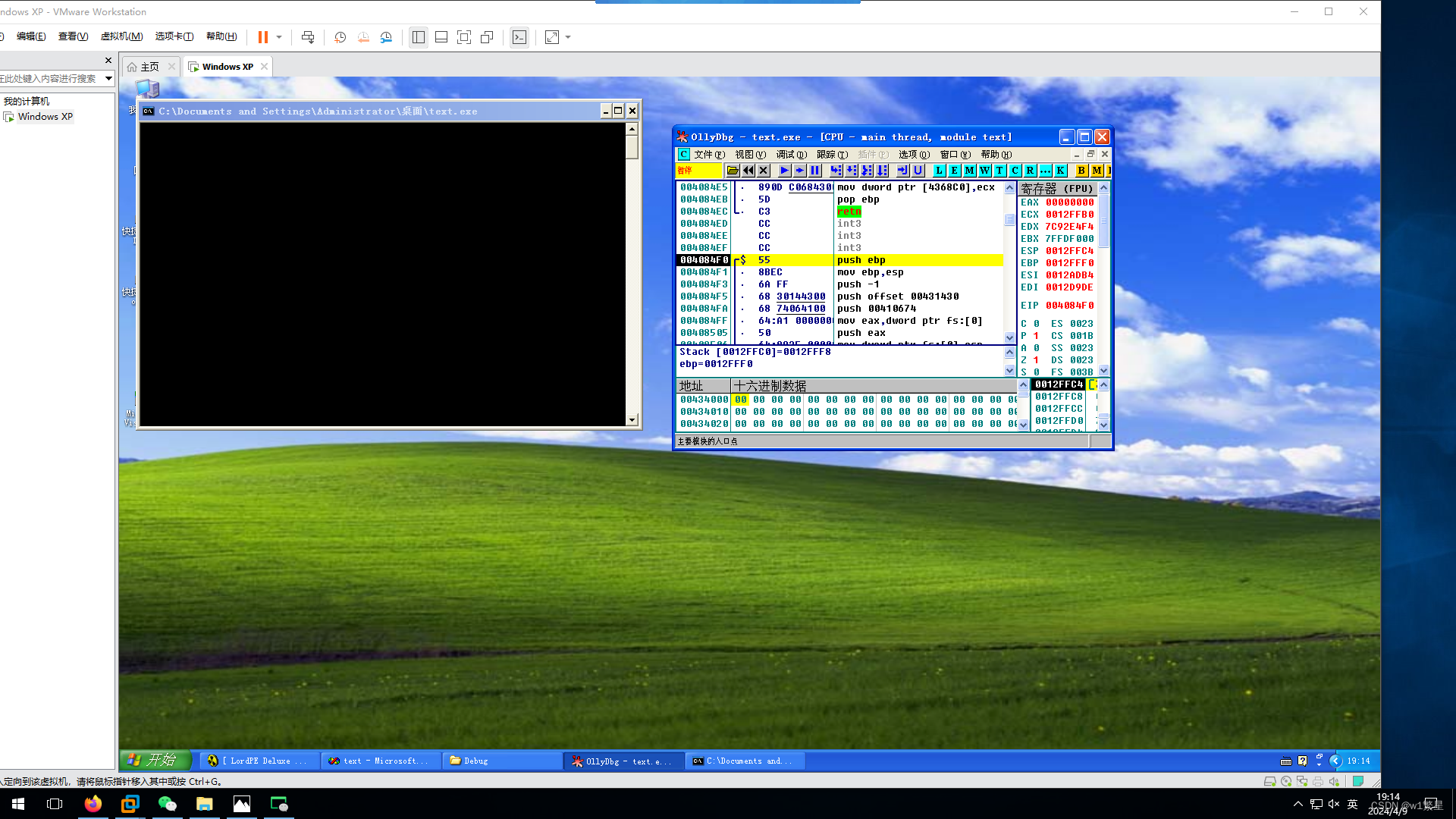Switch to LordPE Deluxe taskbar button

coord(260,761)
